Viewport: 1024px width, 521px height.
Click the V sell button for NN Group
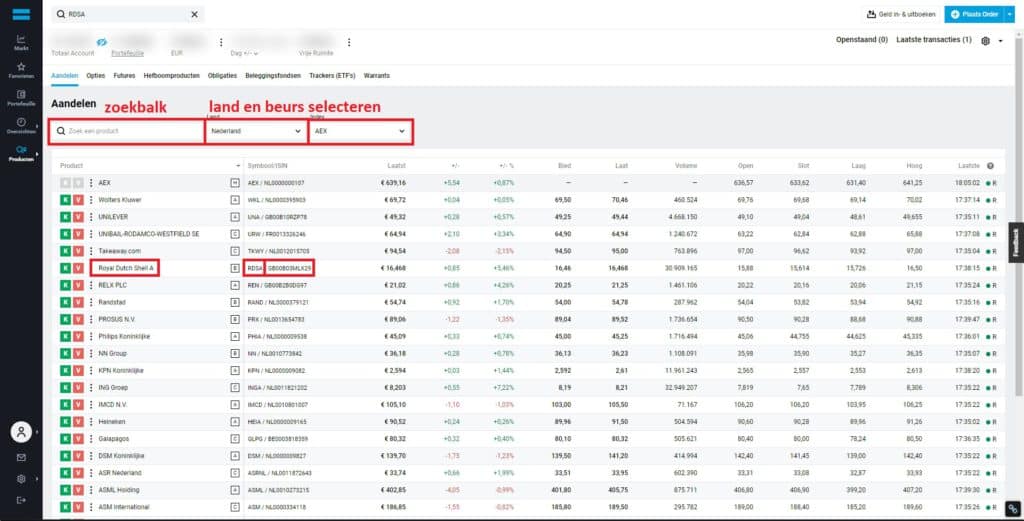(78, 353)
